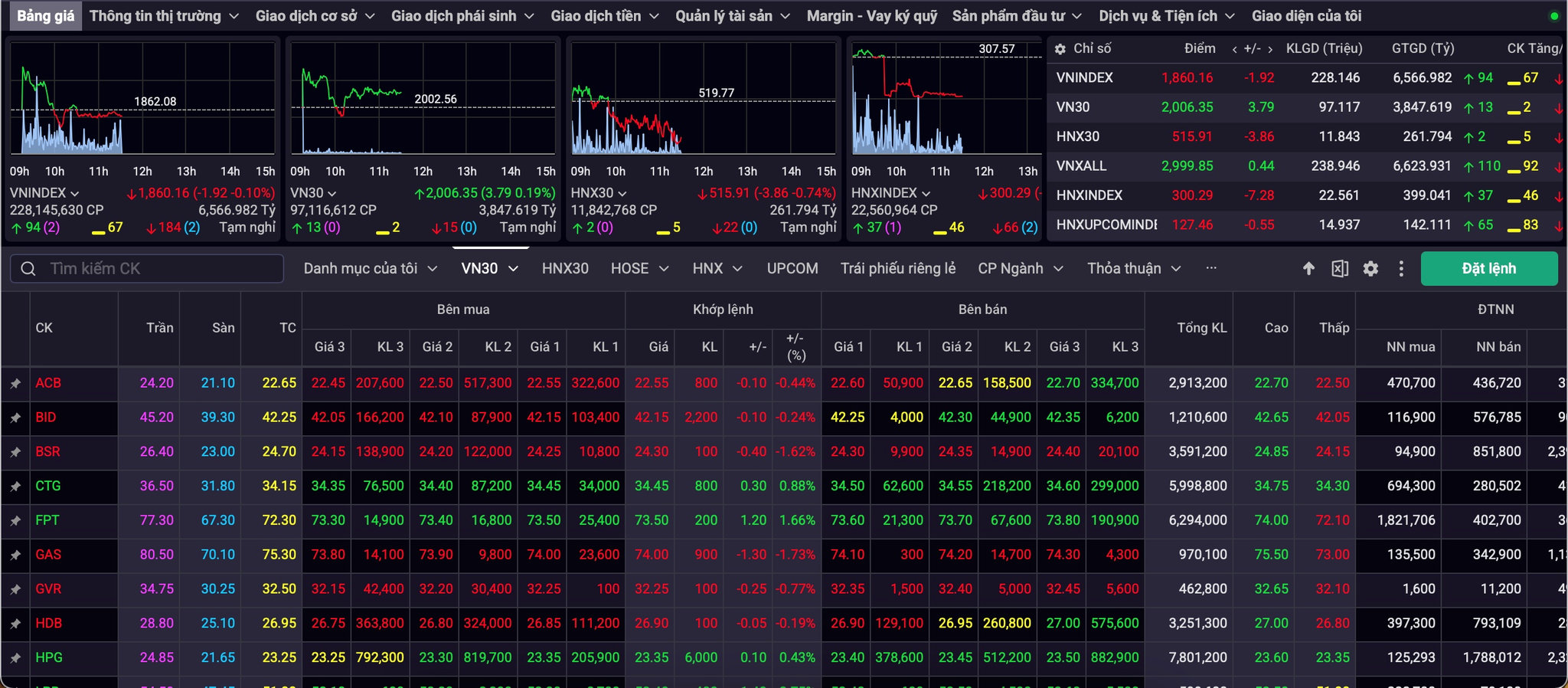The width and height of the screenshot is (1568, 688).
Task: Export table with the Excel icon
Action: click(1340, 269)
